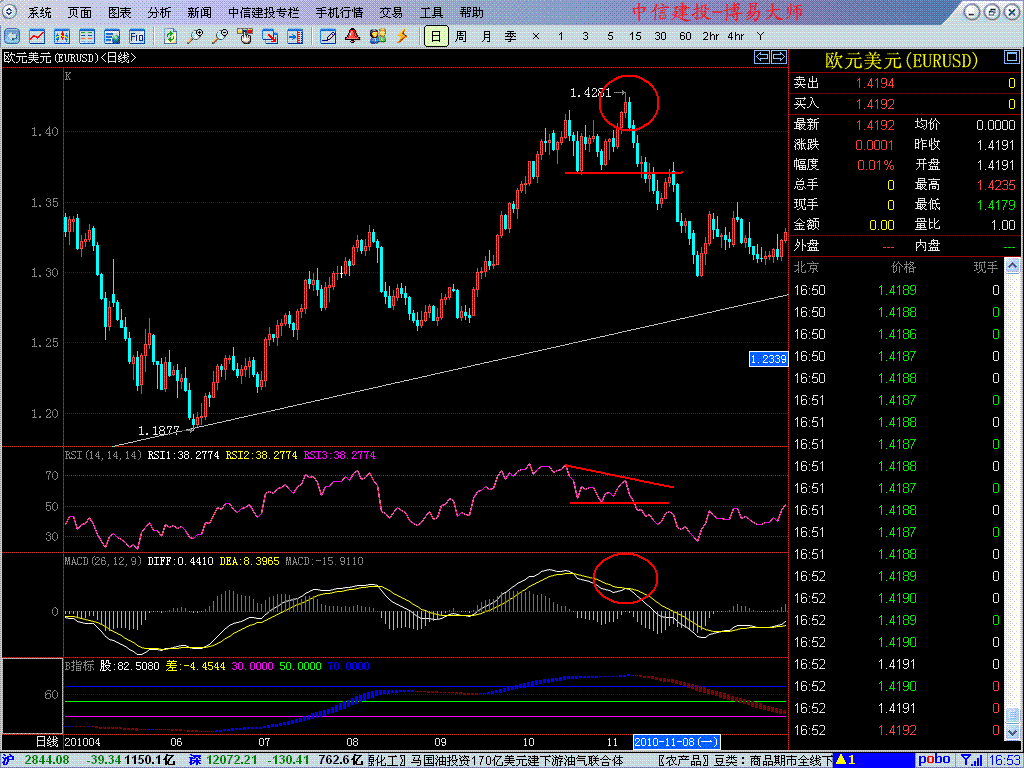Open the quote list table icon

tap(87, 37)
